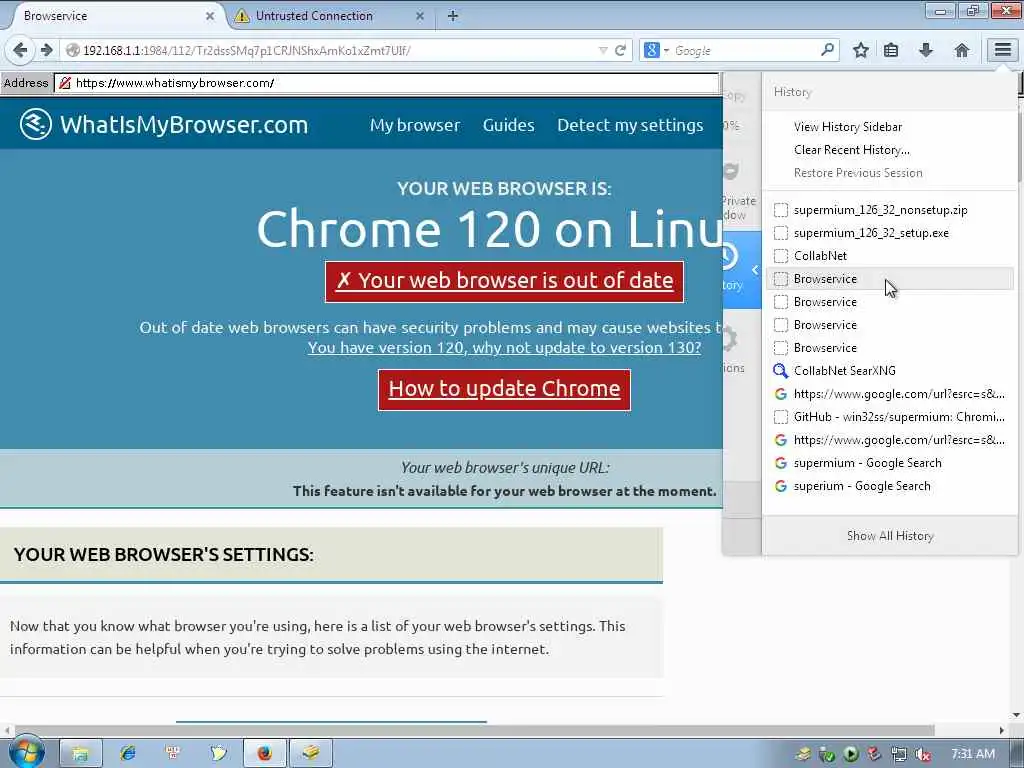Open superium - Google Search history entry
Screen dimensions: 1024x768
889,486
